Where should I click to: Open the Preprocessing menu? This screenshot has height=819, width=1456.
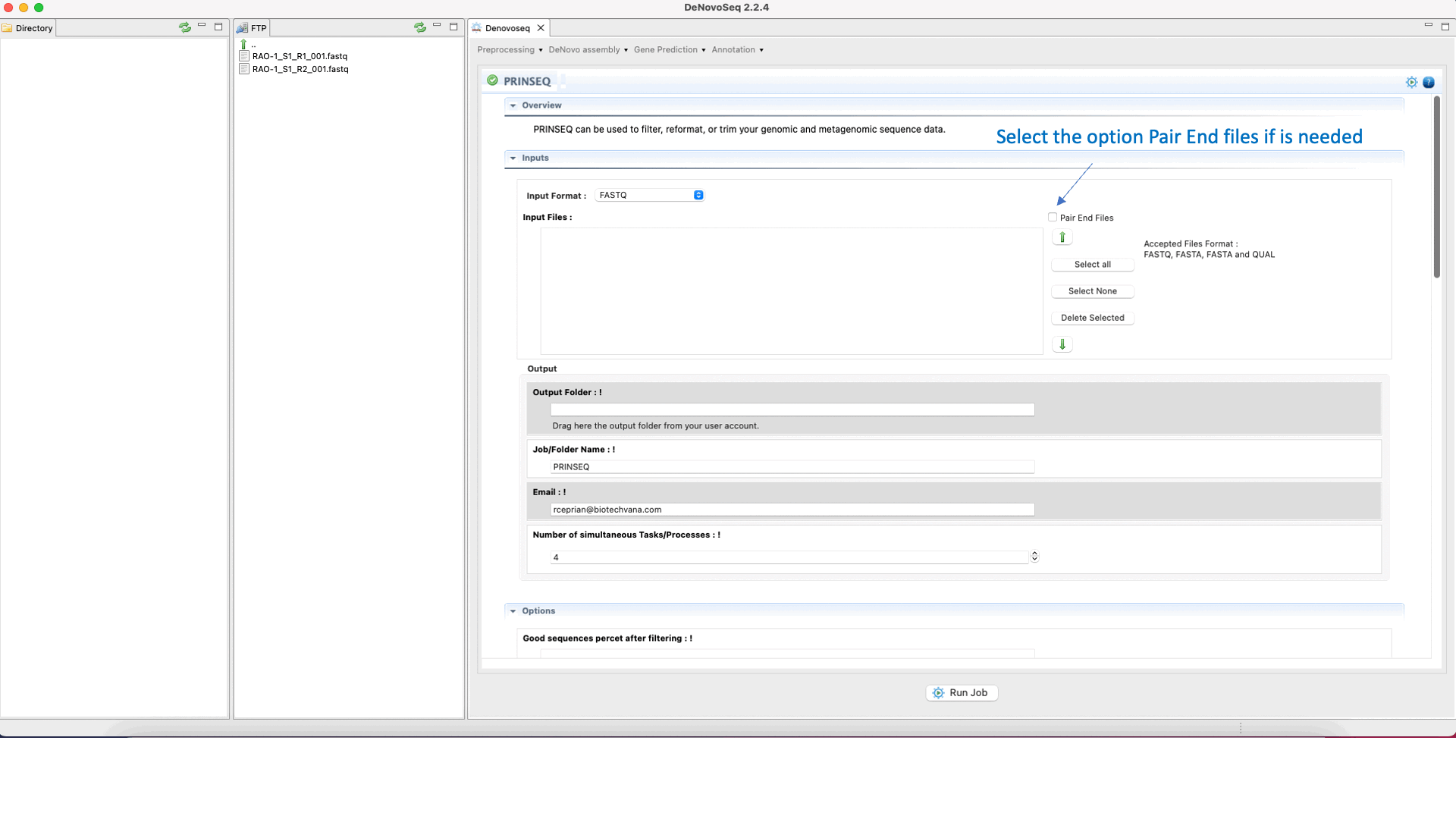pos(510,50)
